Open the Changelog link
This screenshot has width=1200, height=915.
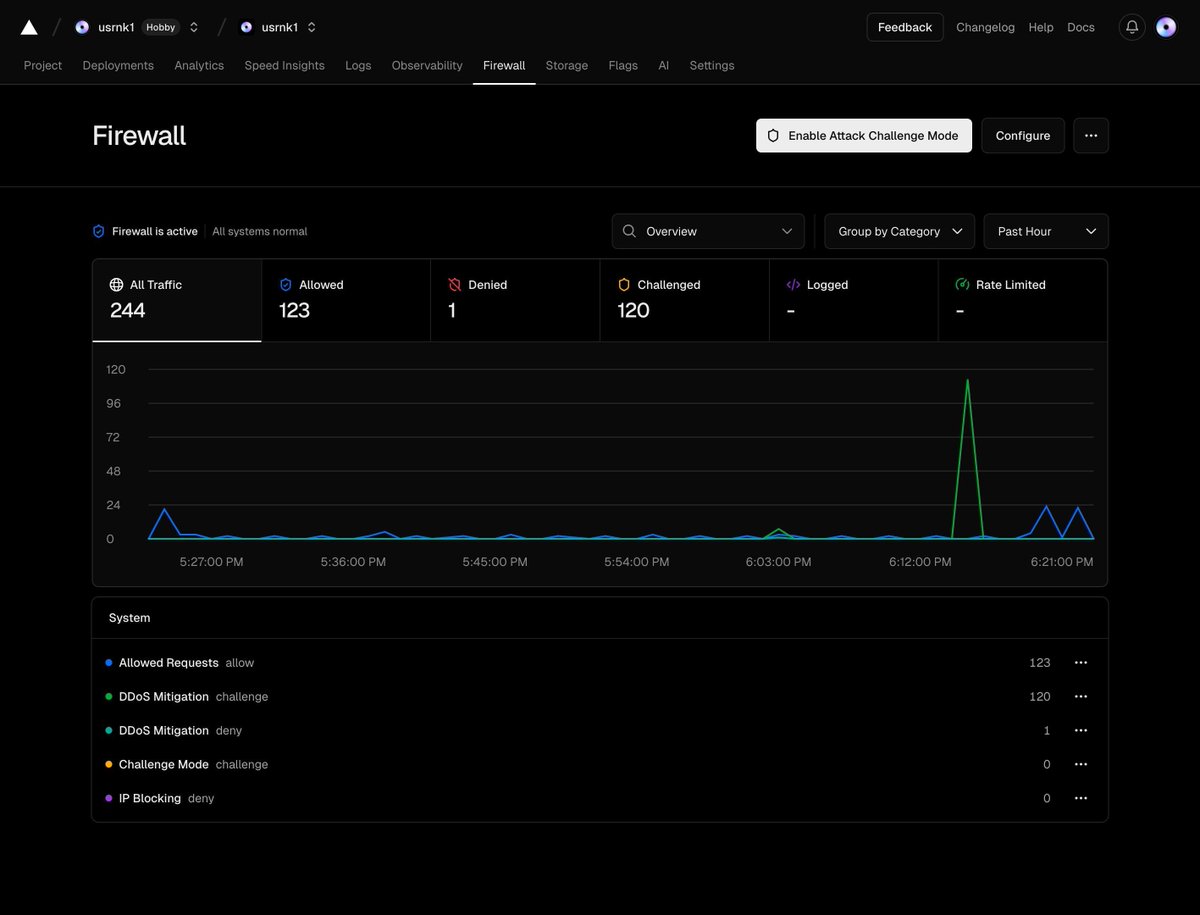985,27
